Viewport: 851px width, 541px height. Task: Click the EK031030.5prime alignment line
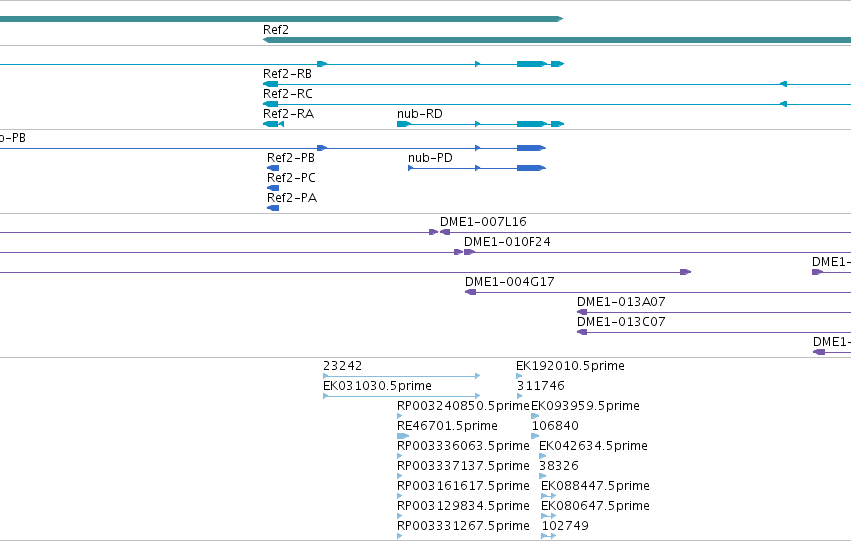(402, 396)
